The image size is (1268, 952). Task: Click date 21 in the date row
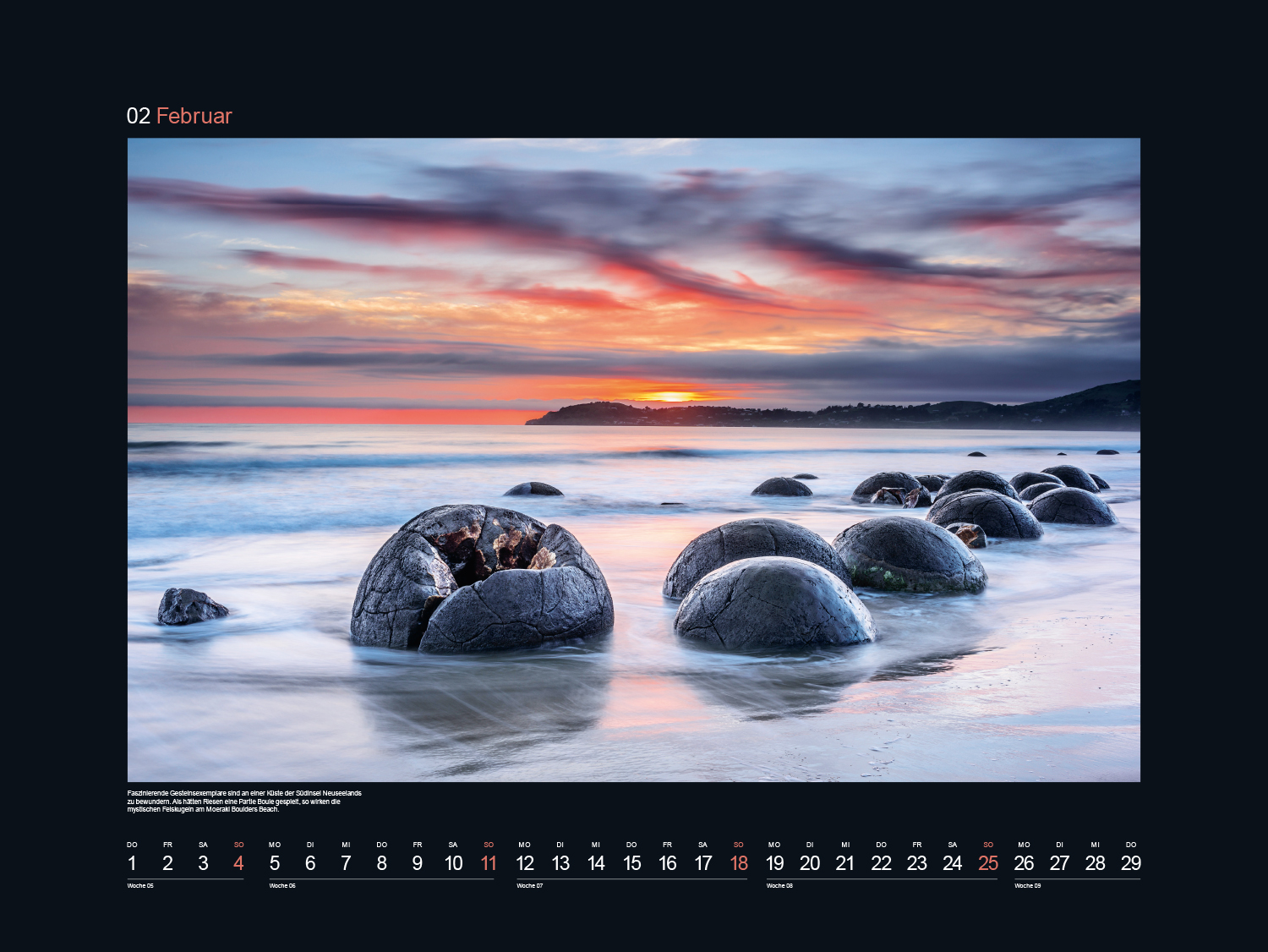point(845,863)
